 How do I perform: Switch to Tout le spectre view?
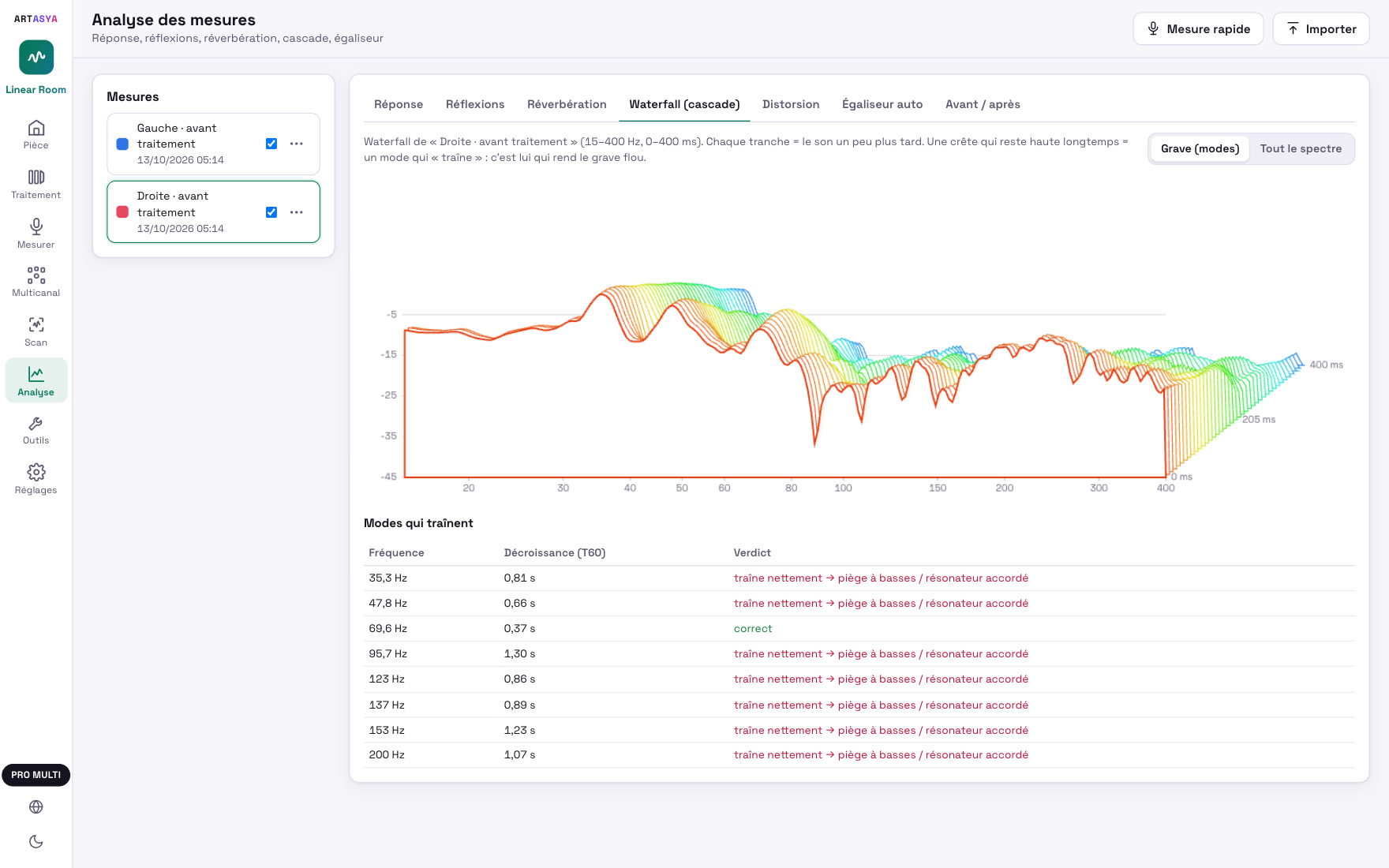[x=1301, y=148]
